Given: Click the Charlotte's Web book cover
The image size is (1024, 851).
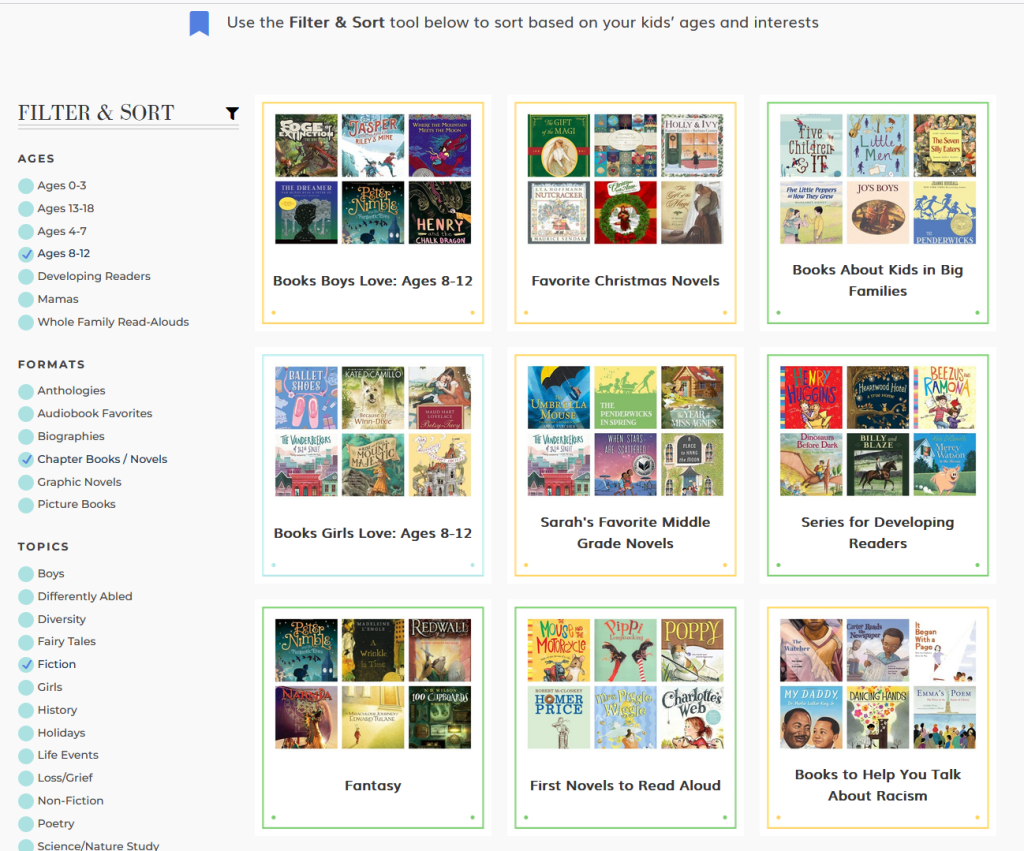Looking at the screenshot, I should [692, 717].
